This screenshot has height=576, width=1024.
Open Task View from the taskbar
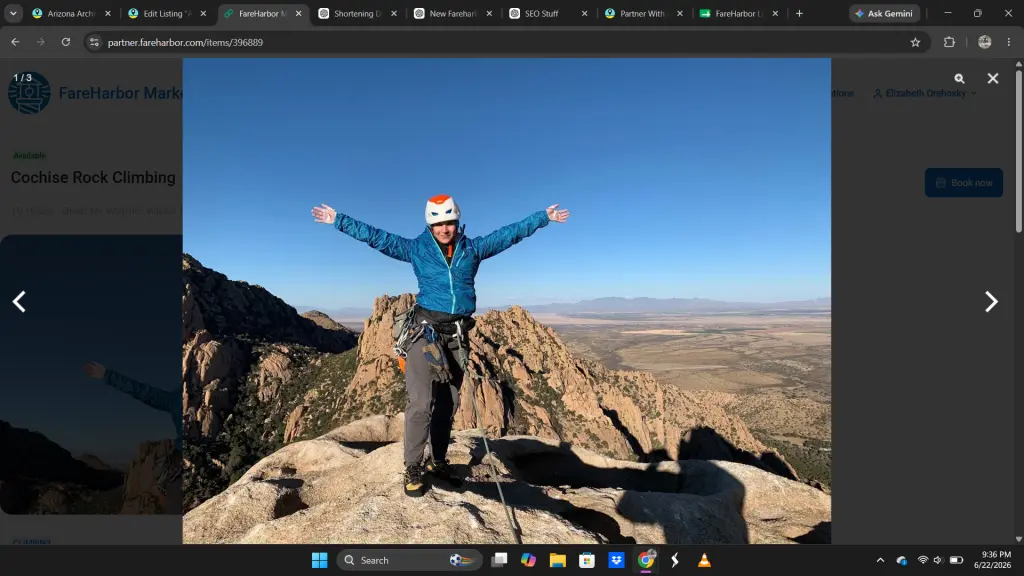(x=500, y=560)
